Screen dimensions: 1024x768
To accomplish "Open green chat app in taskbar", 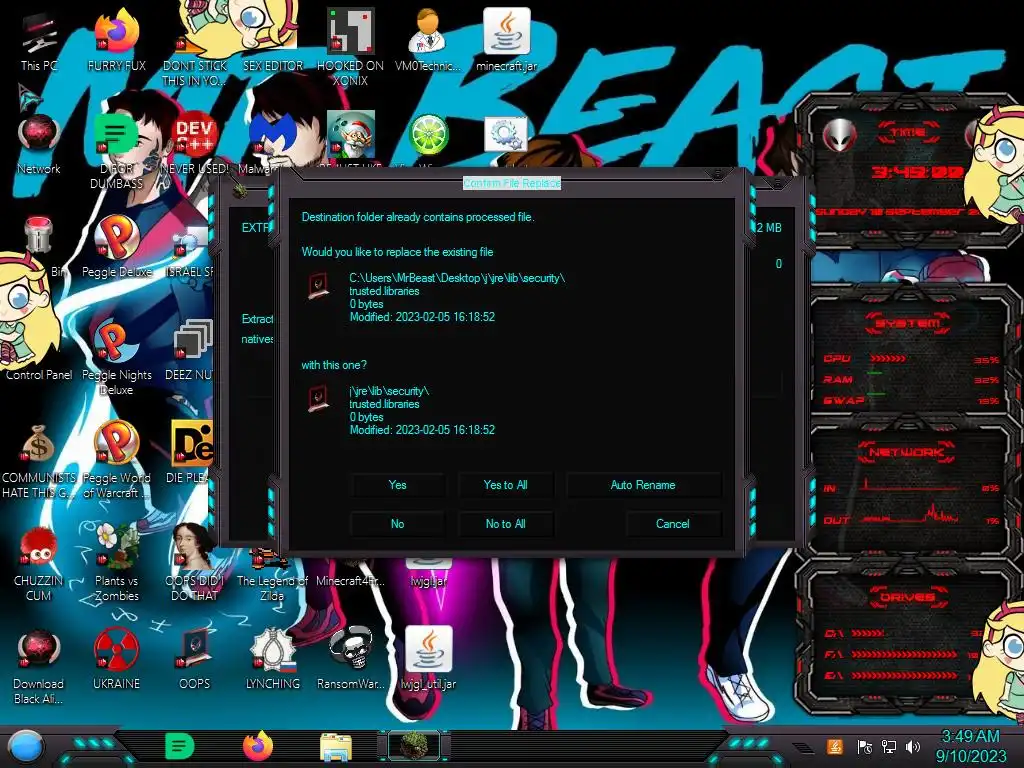I will pos(179,746).
